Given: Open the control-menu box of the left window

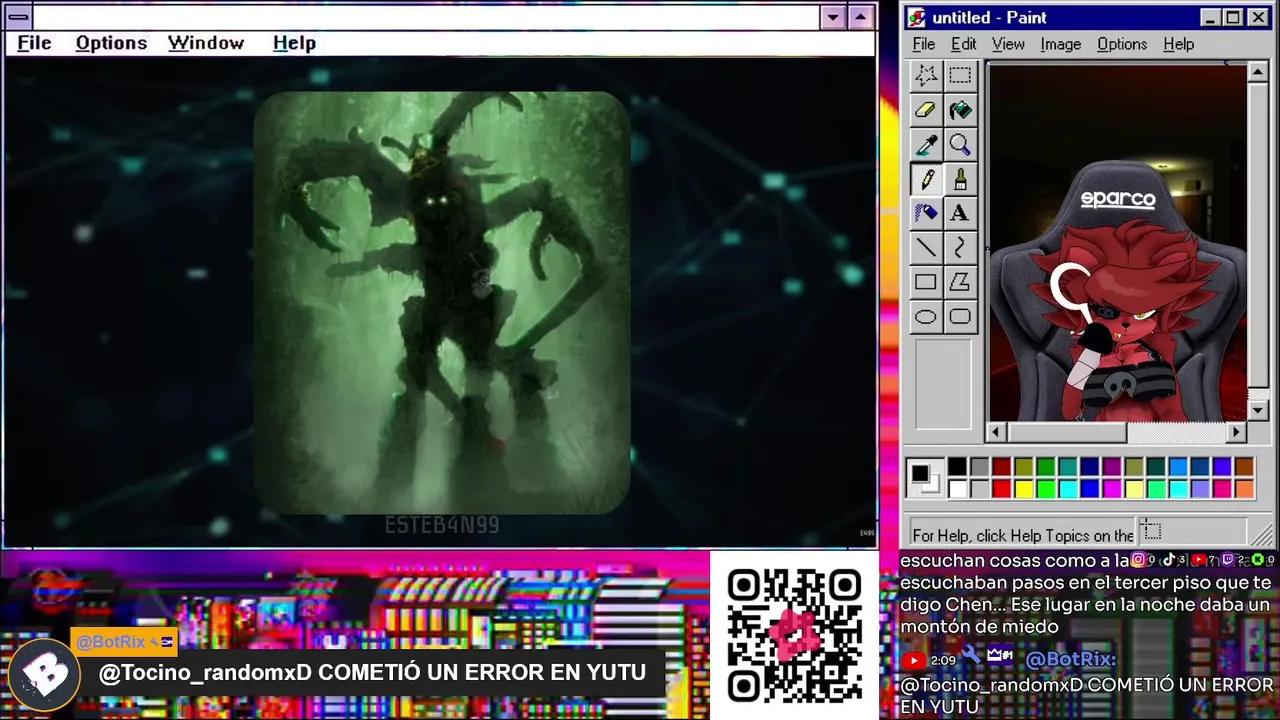Looking at the screenshot, I should coord(18,17).
